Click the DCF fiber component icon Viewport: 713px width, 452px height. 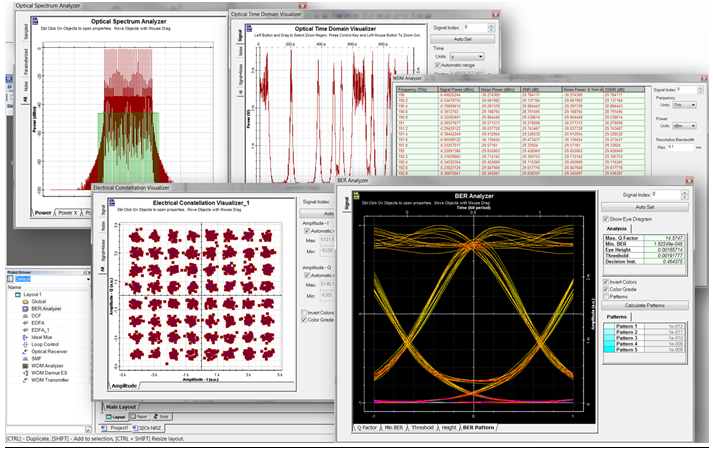pos(25,316)
